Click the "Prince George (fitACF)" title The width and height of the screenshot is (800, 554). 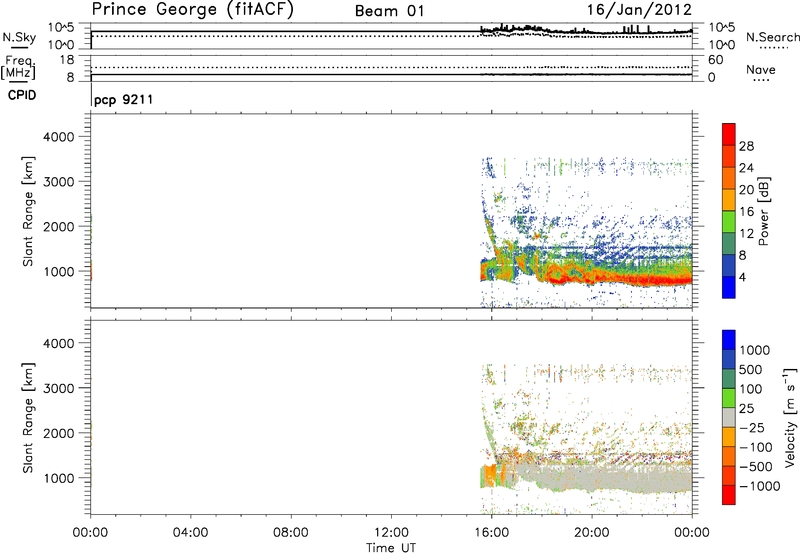pyautogui.click(x=192, y=10)
